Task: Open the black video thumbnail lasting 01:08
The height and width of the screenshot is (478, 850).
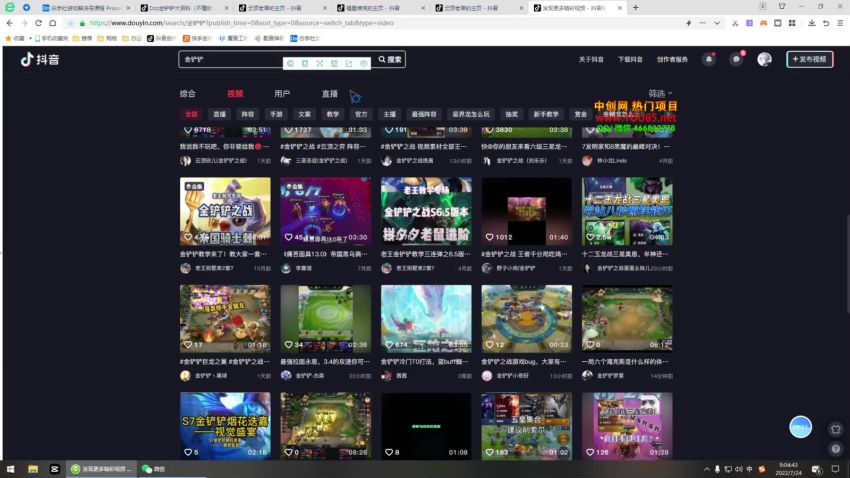Action: coord(426,426)
